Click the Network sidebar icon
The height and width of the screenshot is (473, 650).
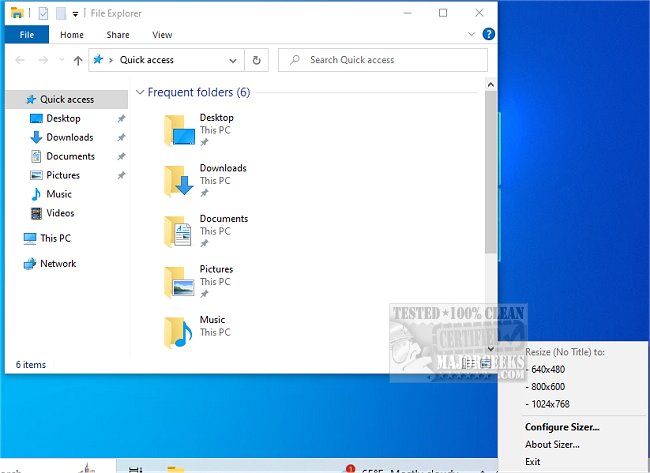pyautogui.click(x=30, y=264)
